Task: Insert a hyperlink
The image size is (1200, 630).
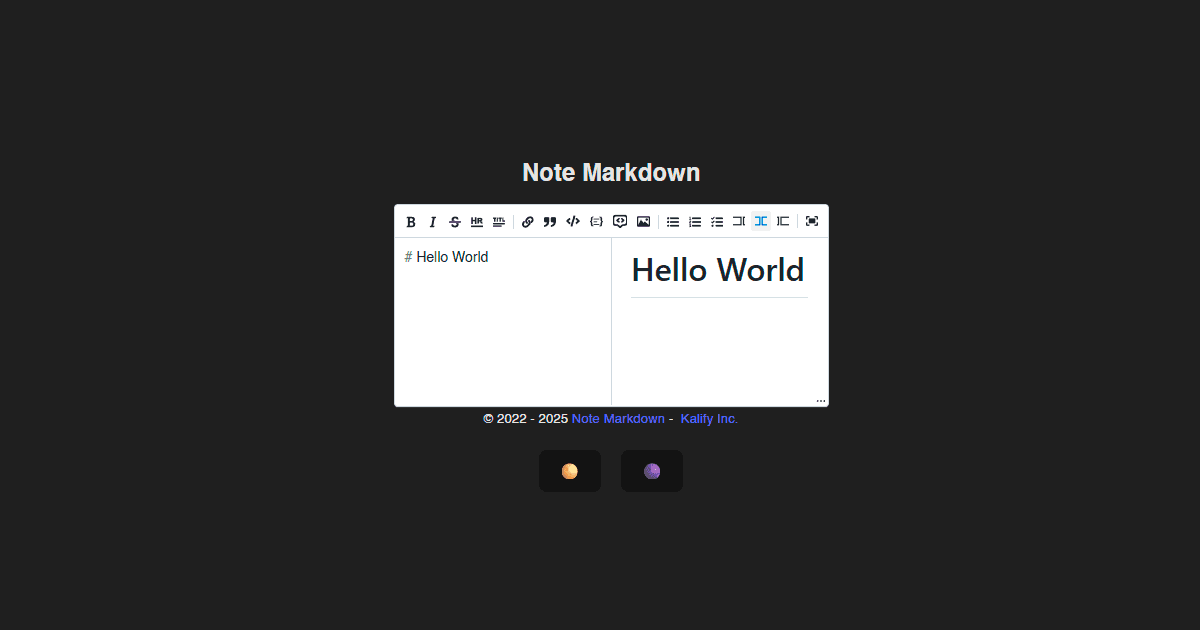Action: [x=528, y=222]
